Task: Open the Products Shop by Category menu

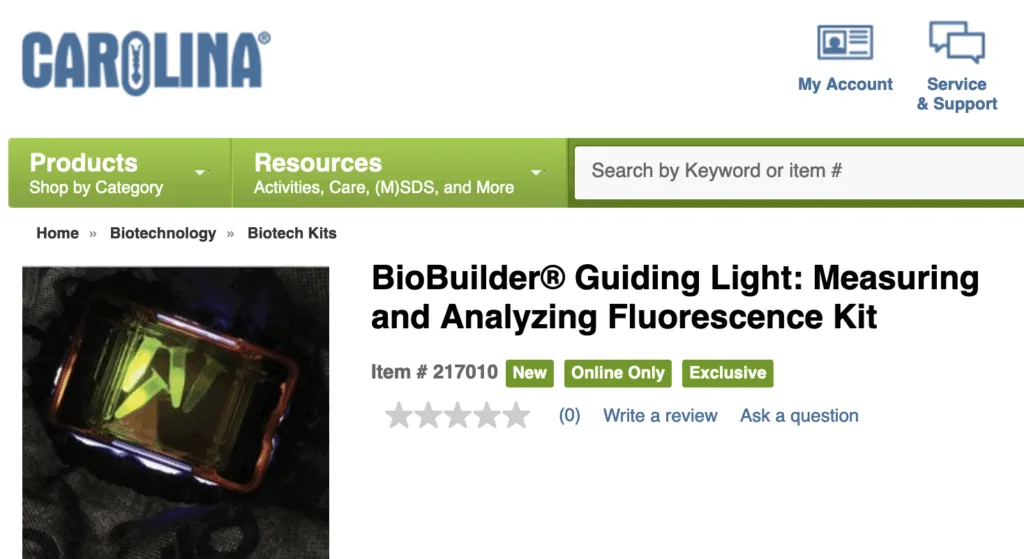Action: click(96, 173)
